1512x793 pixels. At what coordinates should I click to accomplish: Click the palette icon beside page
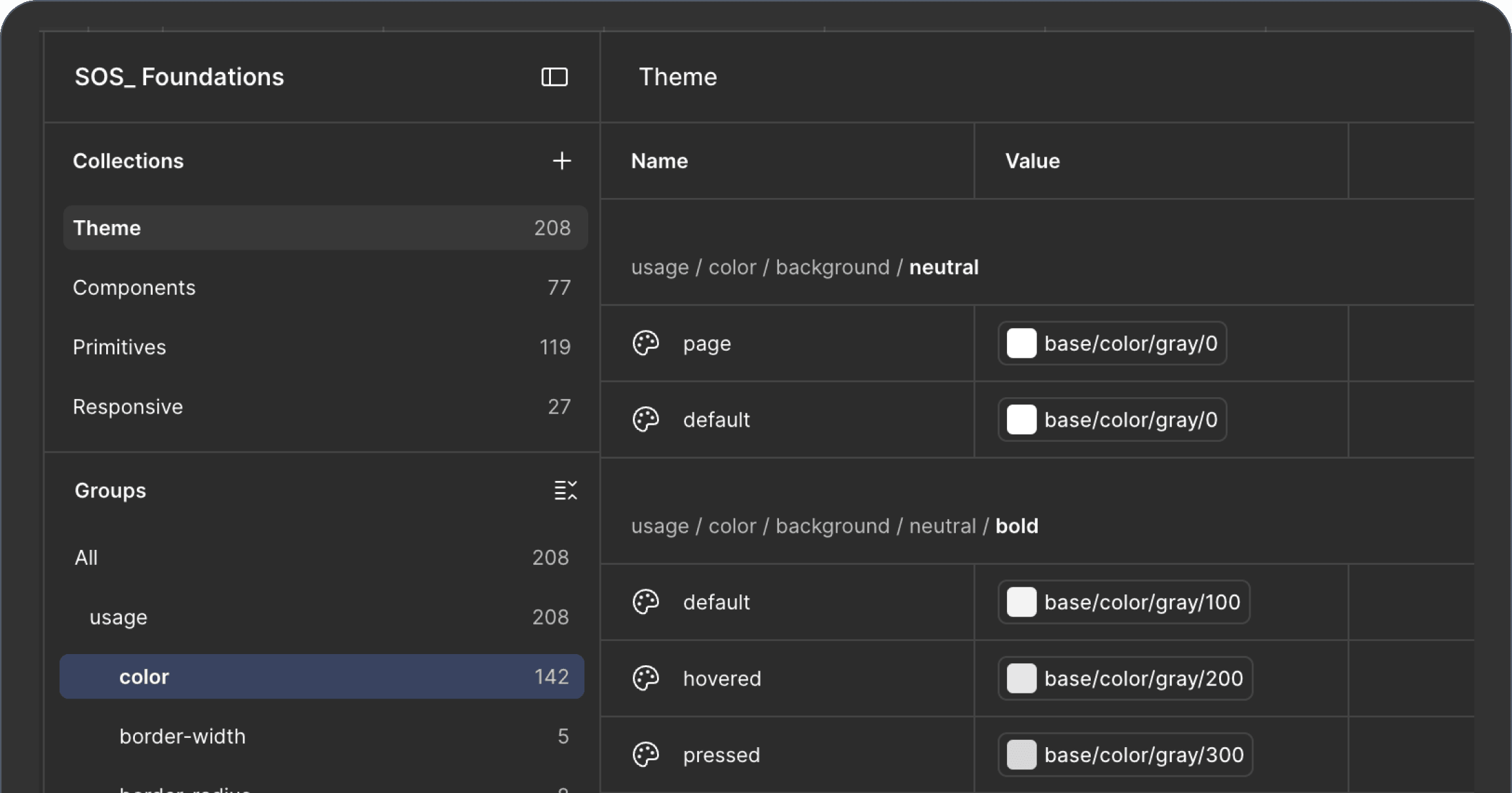point(645,343)
